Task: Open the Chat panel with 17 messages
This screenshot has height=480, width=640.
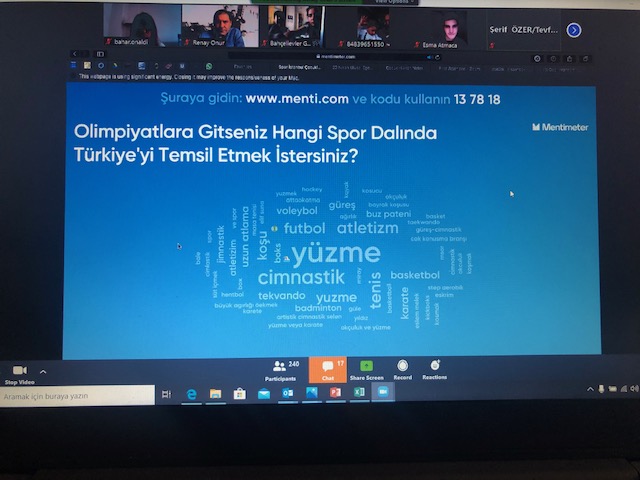Action: (x=328, y=370)
